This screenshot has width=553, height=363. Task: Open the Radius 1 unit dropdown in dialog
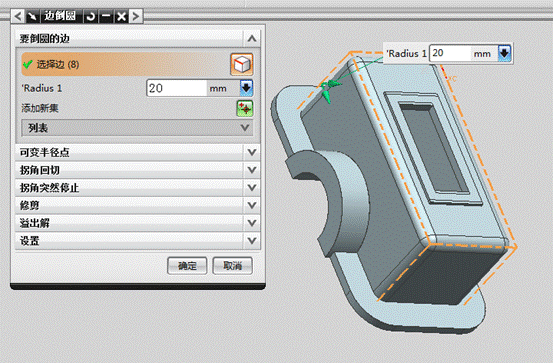247,88
